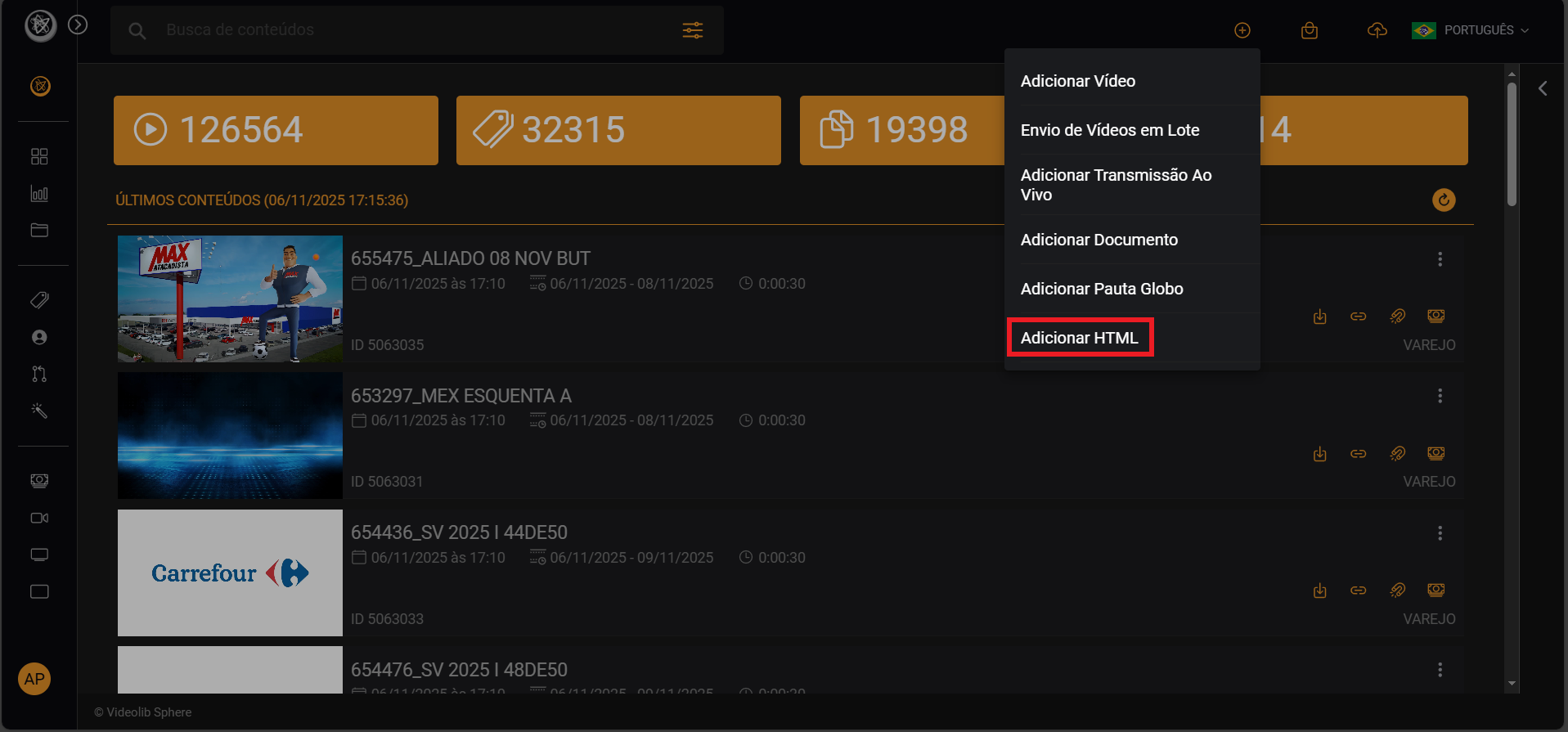1568x732 pixels.
Task: Copy link icon for 653297_MEX ESQUENTA row
Action: 1358,454
